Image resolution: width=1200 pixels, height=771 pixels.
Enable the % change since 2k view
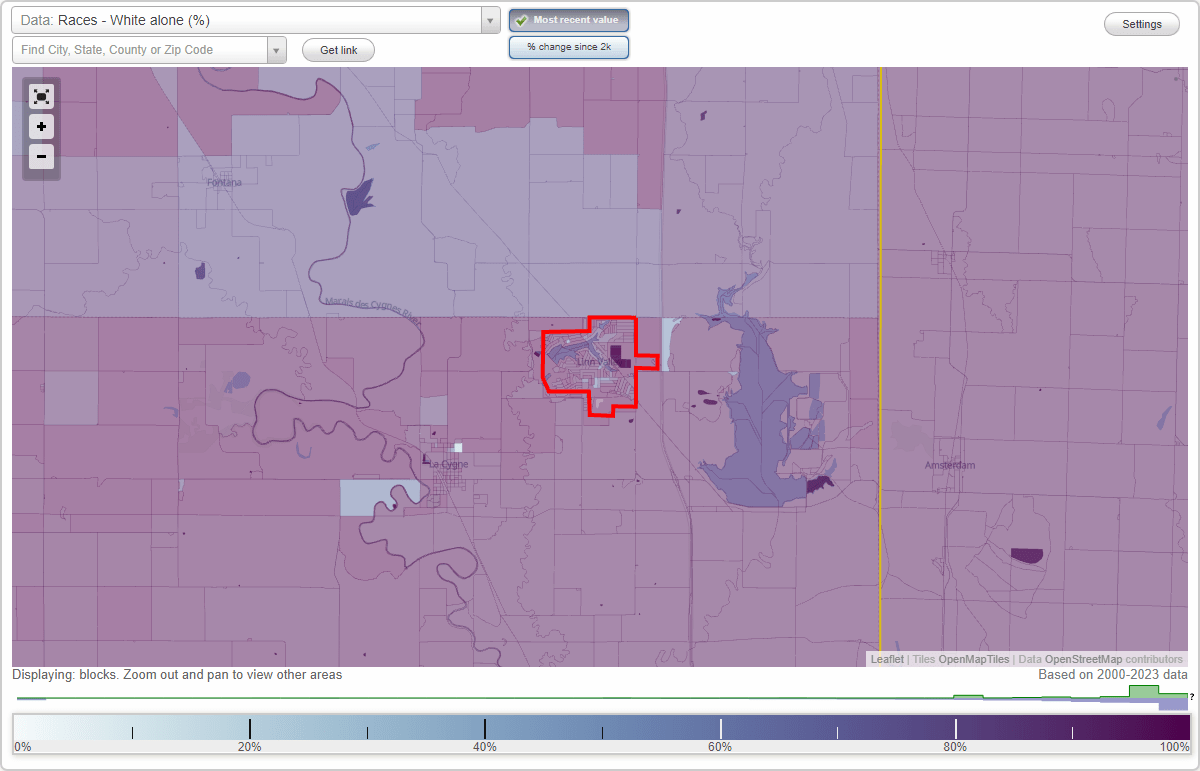point(568,46)
